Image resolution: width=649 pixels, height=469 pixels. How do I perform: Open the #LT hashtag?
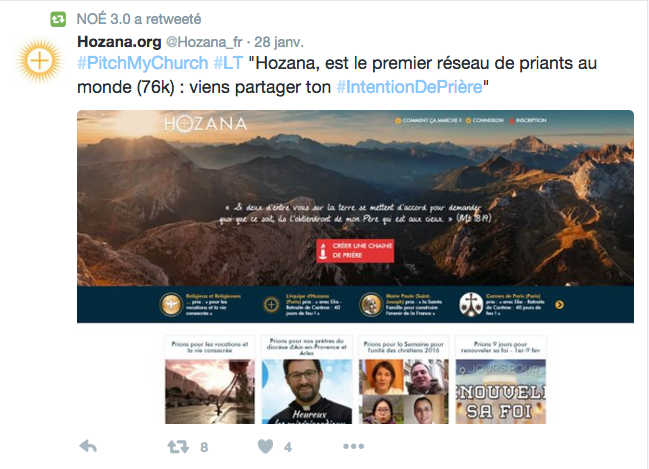(228, 63)
